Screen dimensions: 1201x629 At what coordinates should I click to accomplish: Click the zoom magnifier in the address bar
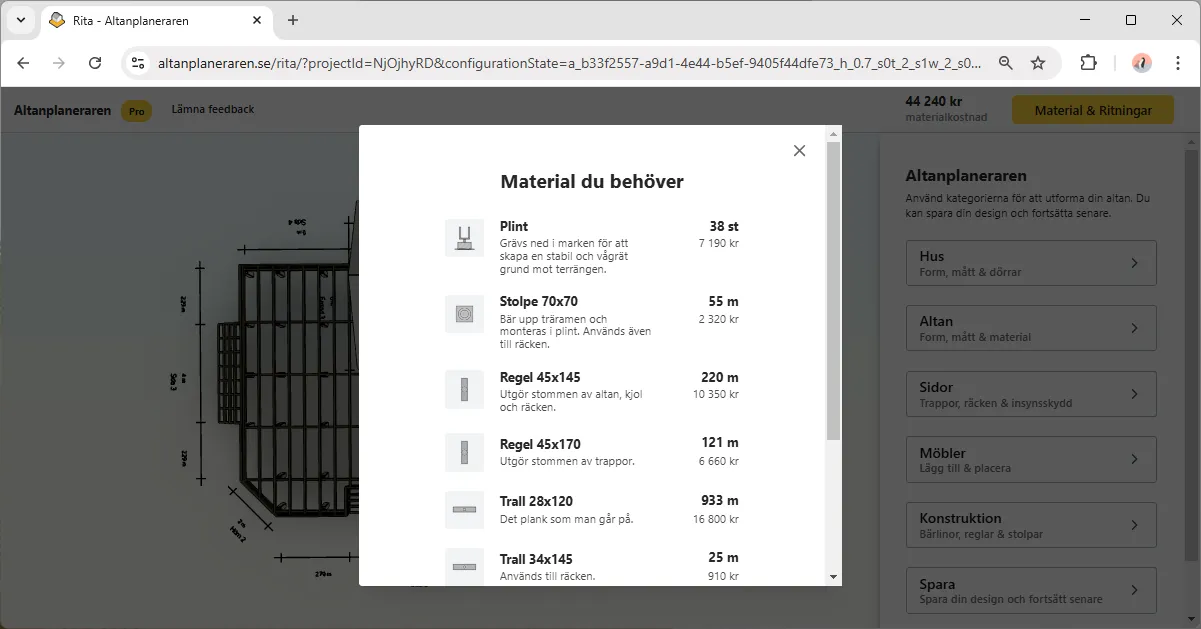(x=1005, y=62)
